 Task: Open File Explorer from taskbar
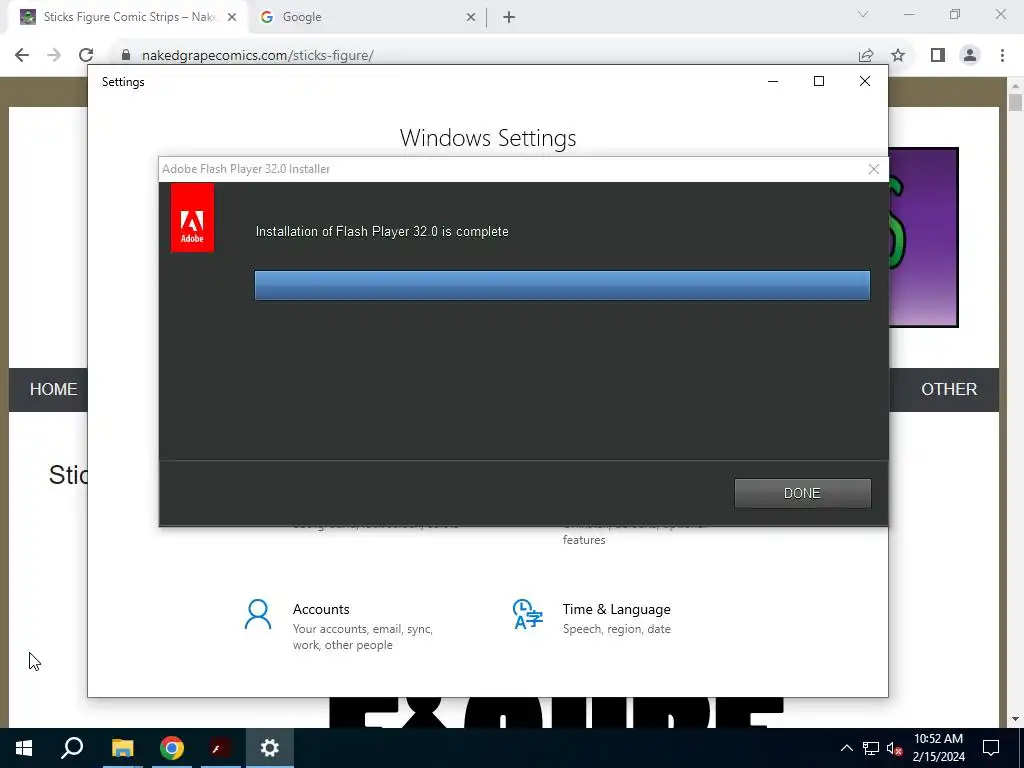pos(122,748)
